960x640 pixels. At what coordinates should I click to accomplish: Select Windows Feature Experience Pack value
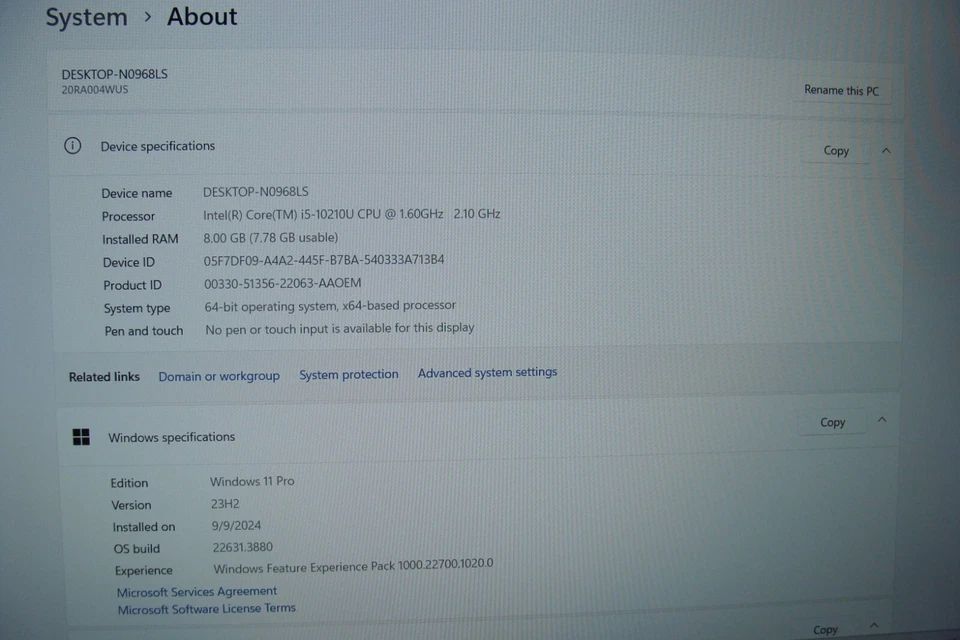353,566
